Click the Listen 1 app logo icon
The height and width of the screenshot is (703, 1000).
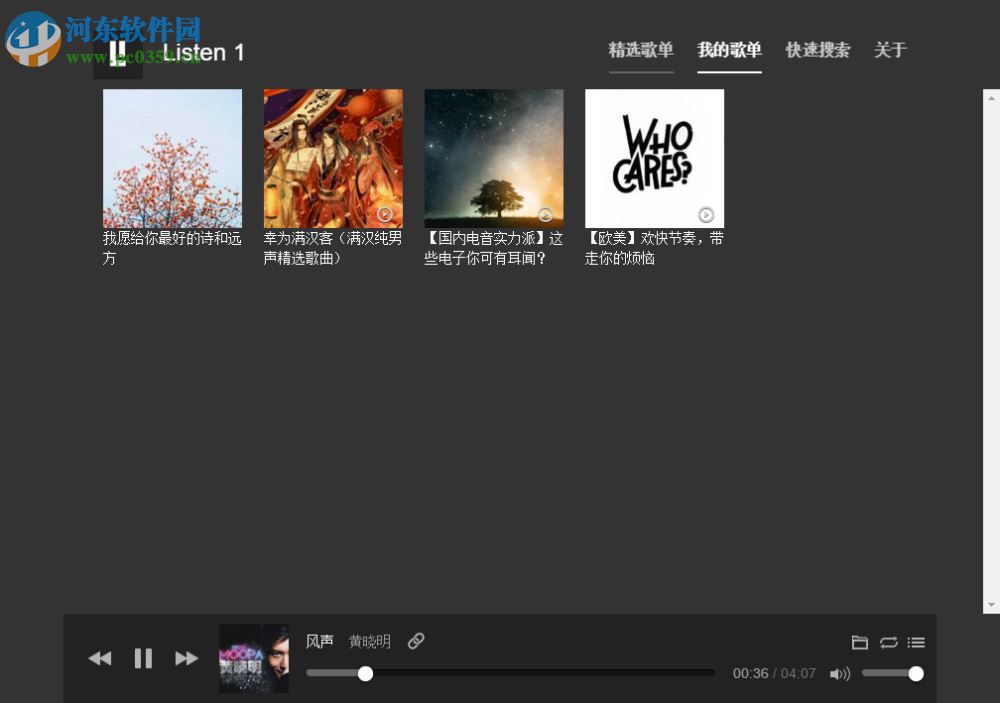(119, 52)
